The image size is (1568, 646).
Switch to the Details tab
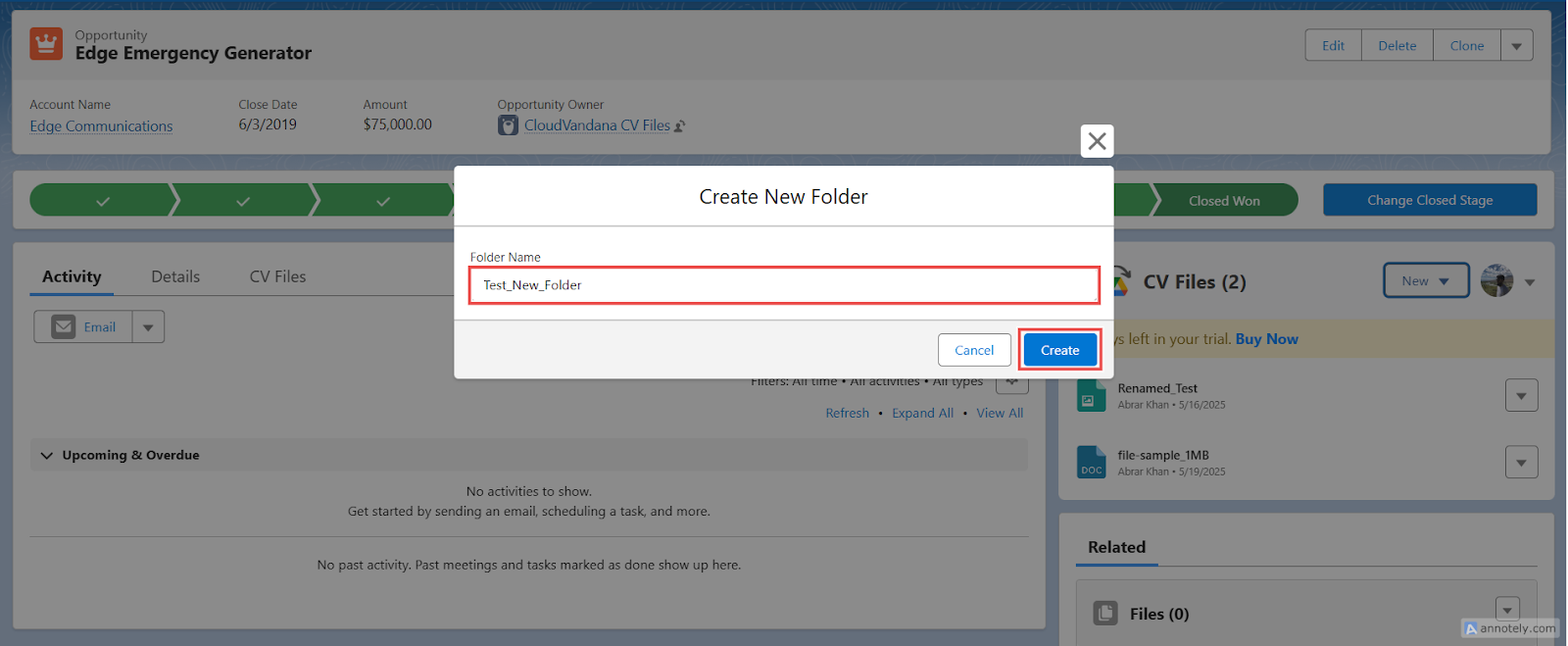click(175, 277)
